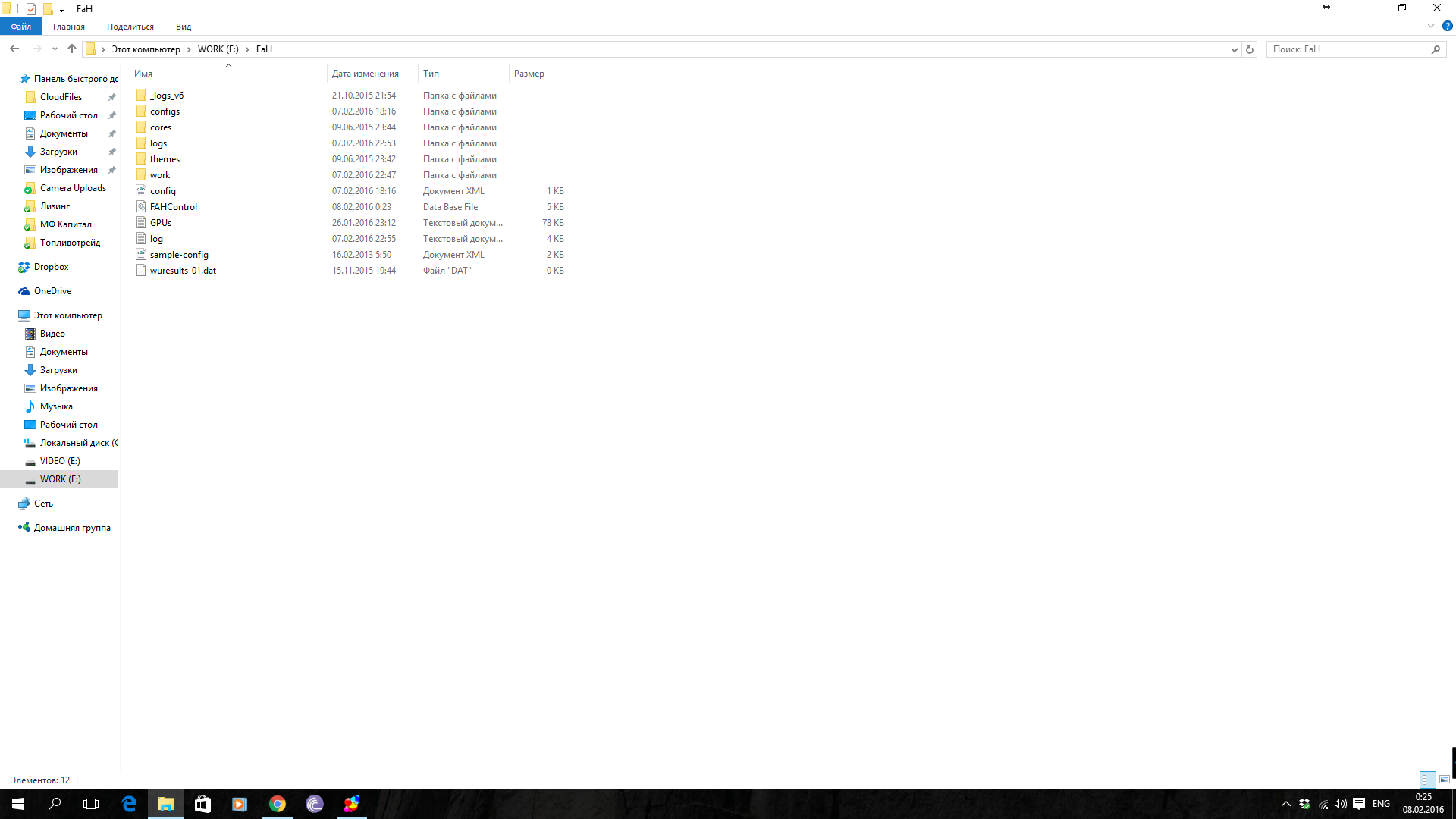This screenshot has height=819, width=1456.
Task: Click the Up one level arrow
Action: point(72,49)
